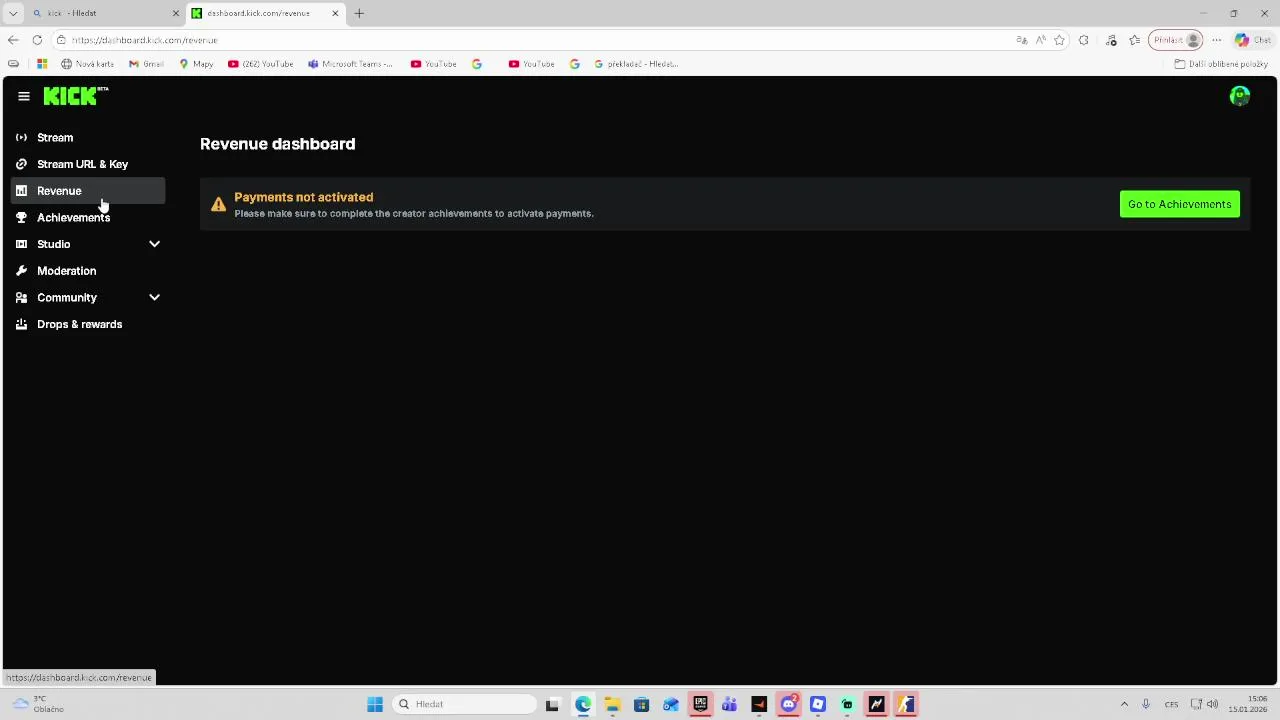The height and width of the screenshot is (720, 1280).
Task: Click the Go to Achievements button
Action: click(1179, 204)
